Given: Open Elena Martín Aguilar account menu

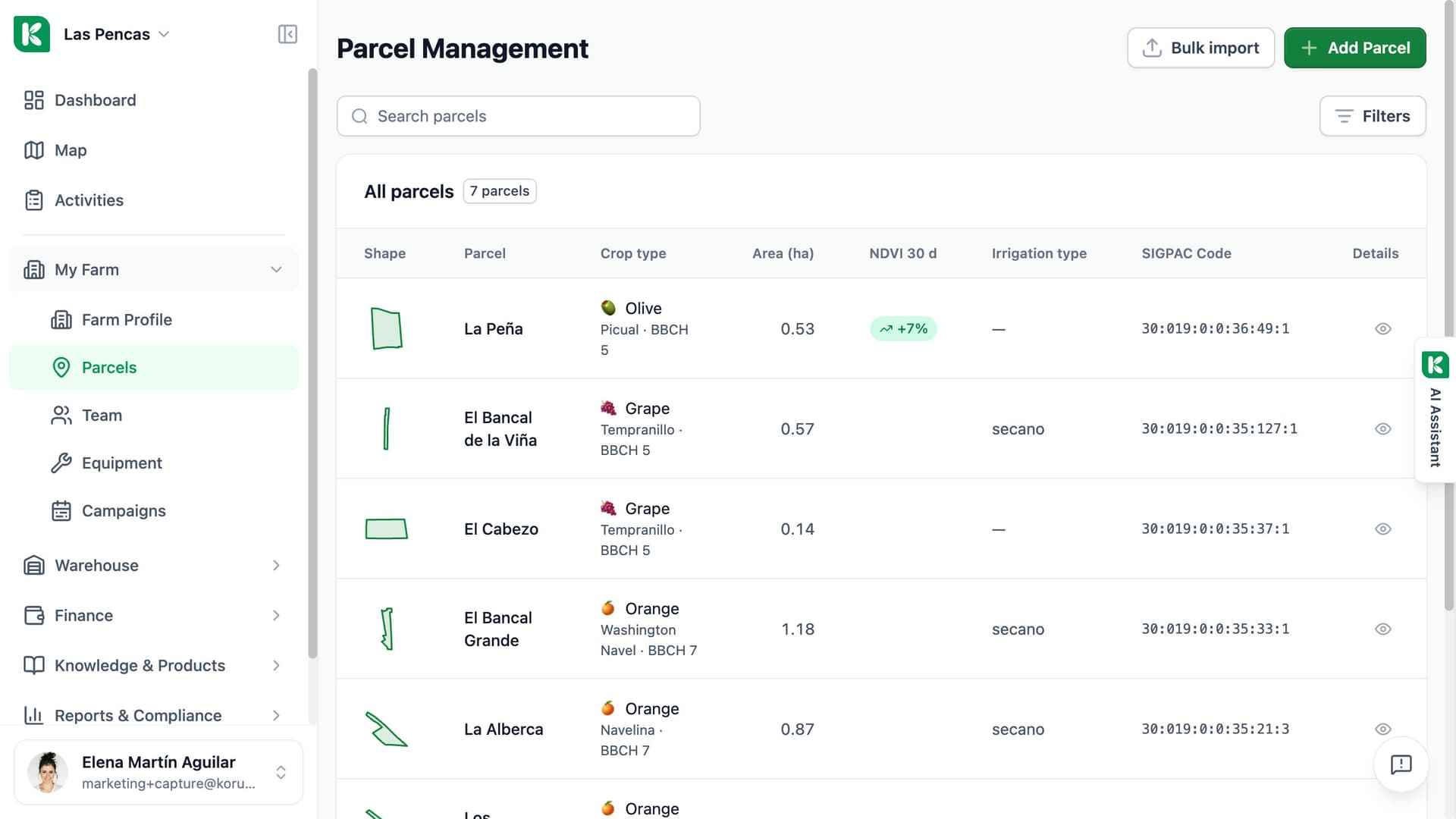Looking at the screenshot, I should [x=158, y=772].
